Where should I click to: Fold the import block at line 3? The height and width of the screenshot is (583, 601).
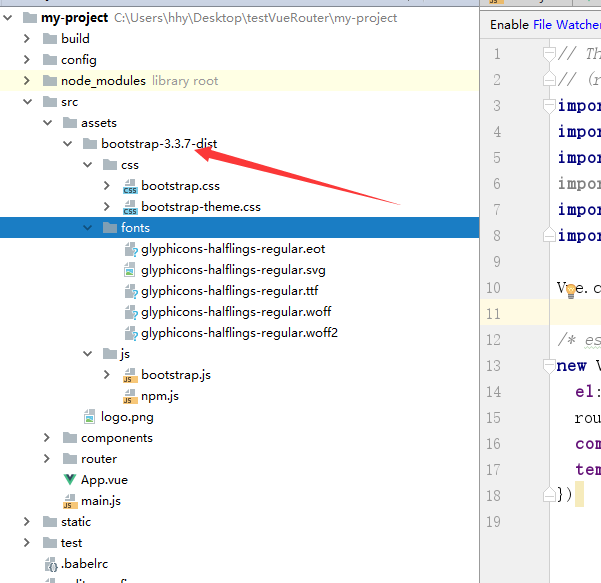tap(549, 105)
